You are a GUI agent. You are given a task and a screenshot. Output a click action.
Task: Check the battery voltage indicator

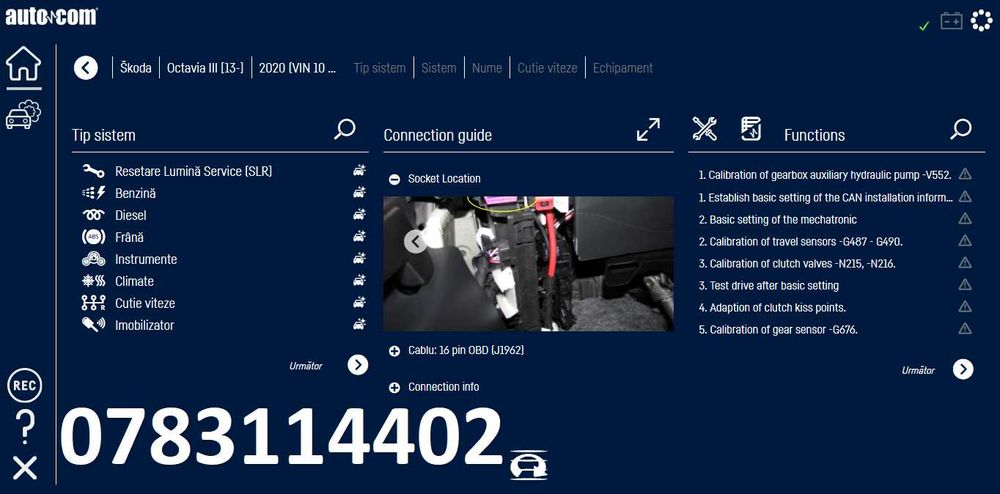[952, 21]
